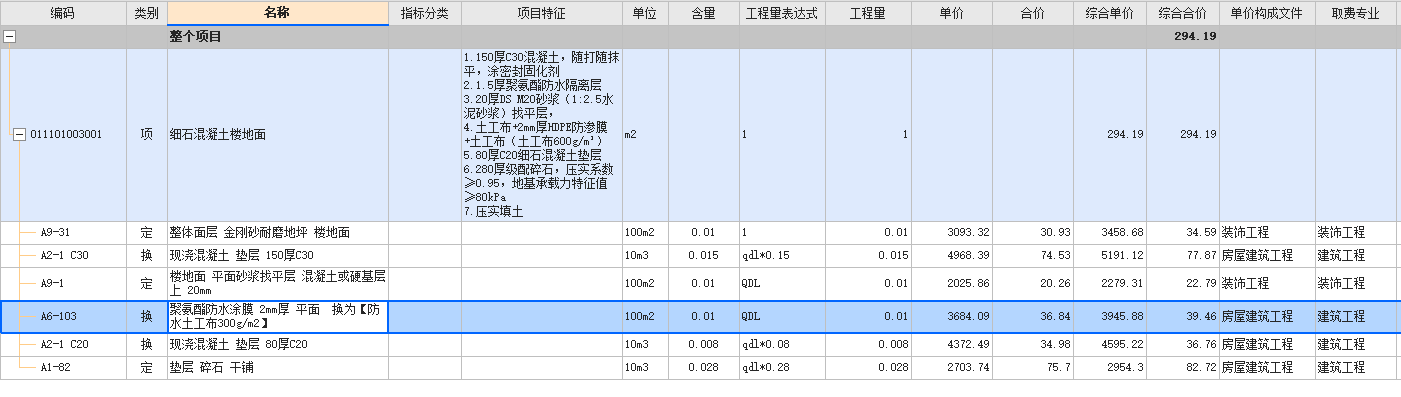Edit name cell 聚氨酯防水涂膜 2mm厚 平面
Image resolution: width=1401 pixels, height=397 pixels.
278,316
